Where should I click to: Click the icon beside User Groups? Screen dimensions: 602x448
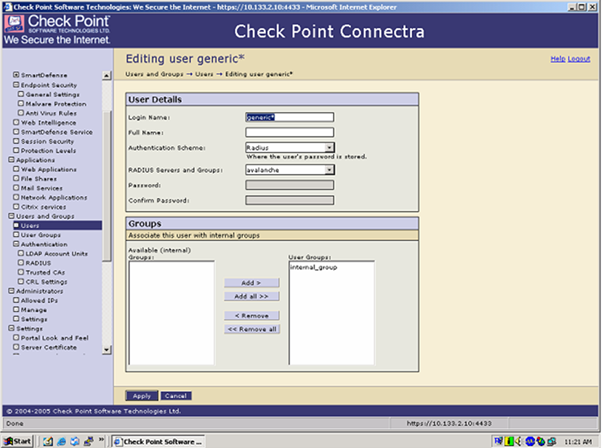pos(15,235)
